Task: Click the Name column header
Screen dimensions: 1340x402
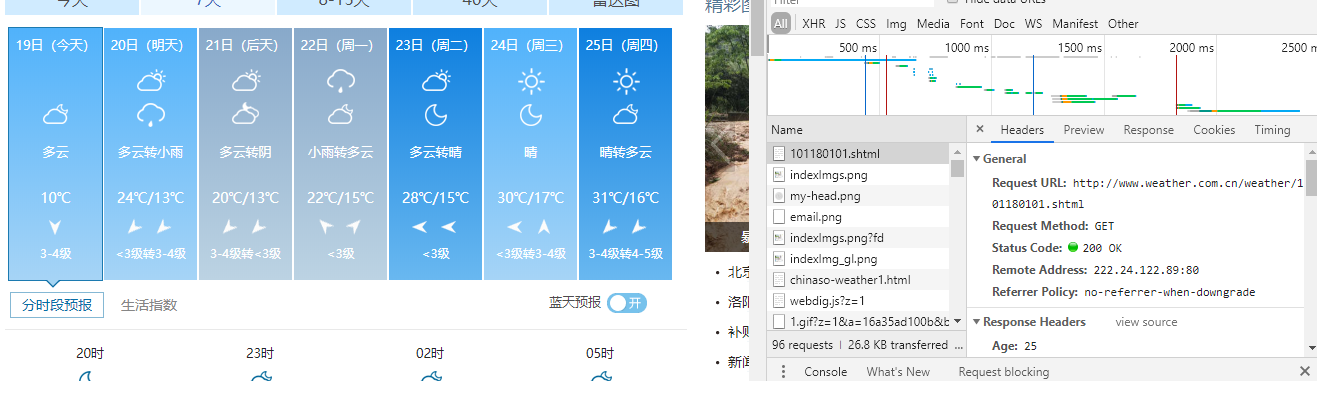Action: pyautogui.click(x=787, y=130)
